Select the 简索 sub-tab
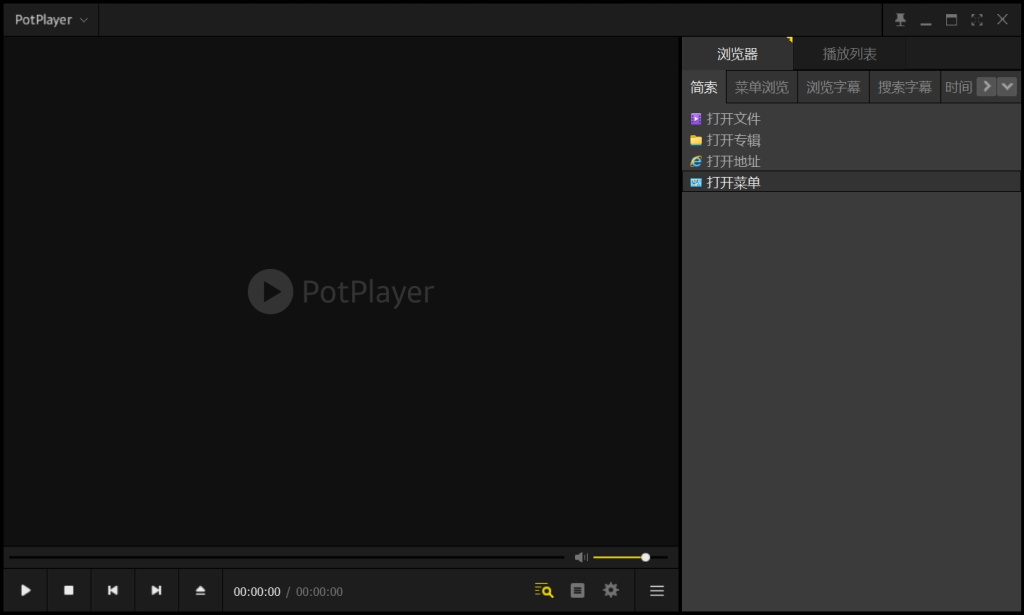 pyautogui.click(x=704, y=87)
